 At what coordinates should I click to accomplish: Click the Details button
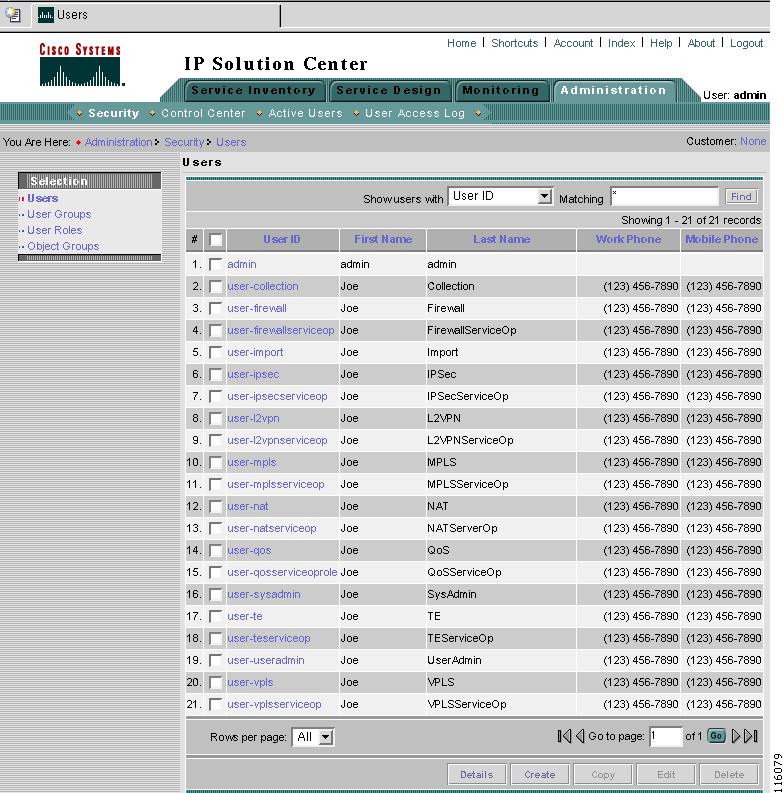(476, 774)
